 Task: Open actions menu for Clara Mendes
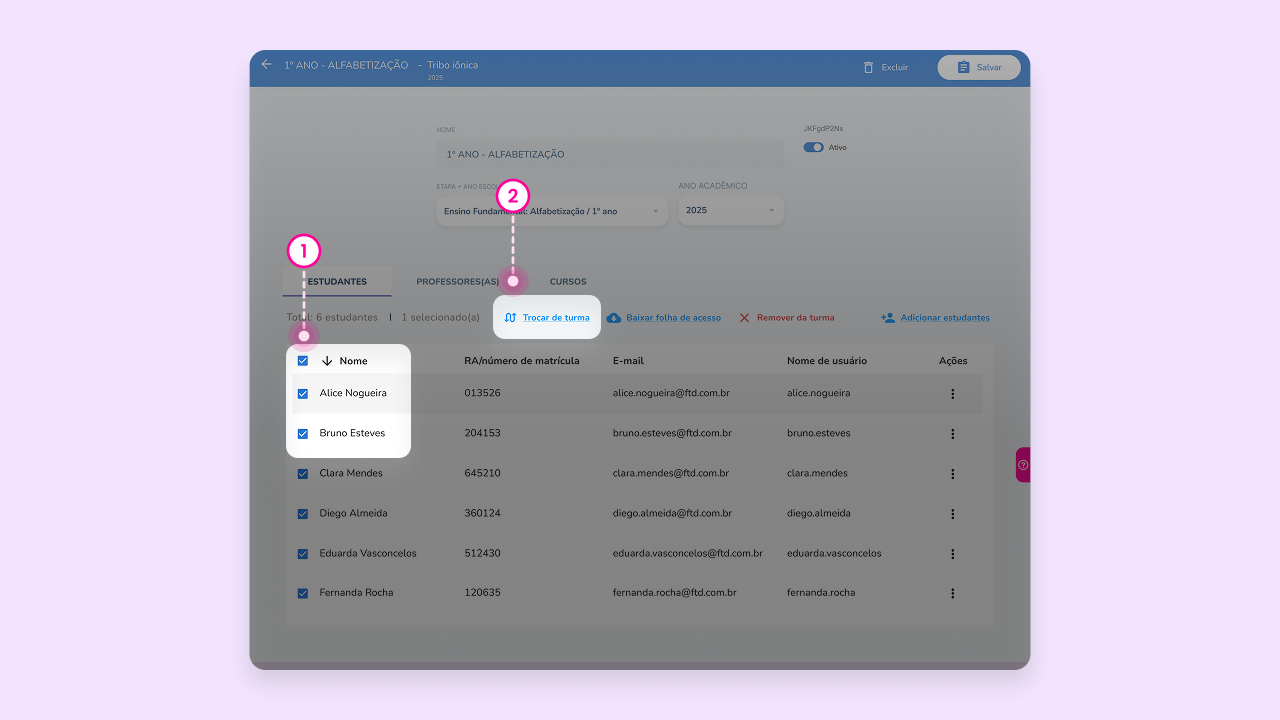(952, 474)
